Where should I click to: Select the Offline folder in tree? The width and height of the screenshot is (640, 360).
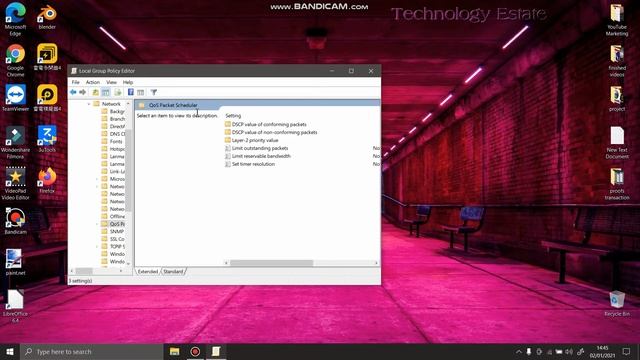point(113,216)
